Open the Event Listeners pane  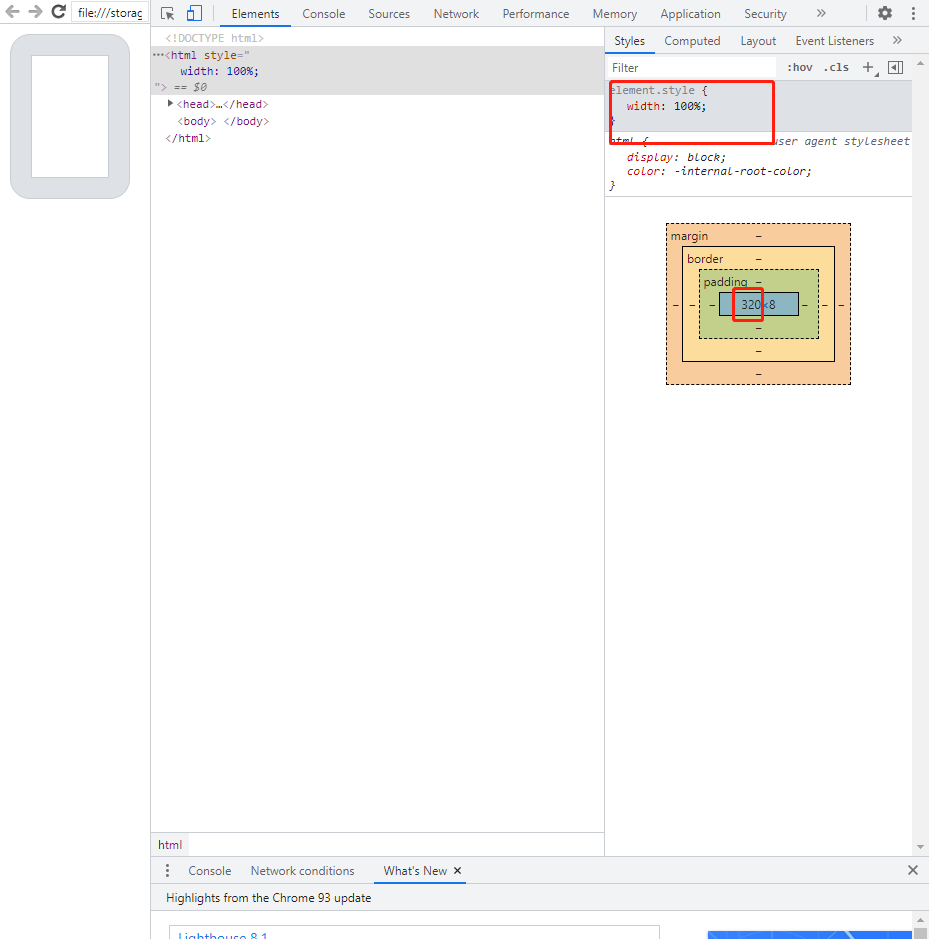[834, 41]
